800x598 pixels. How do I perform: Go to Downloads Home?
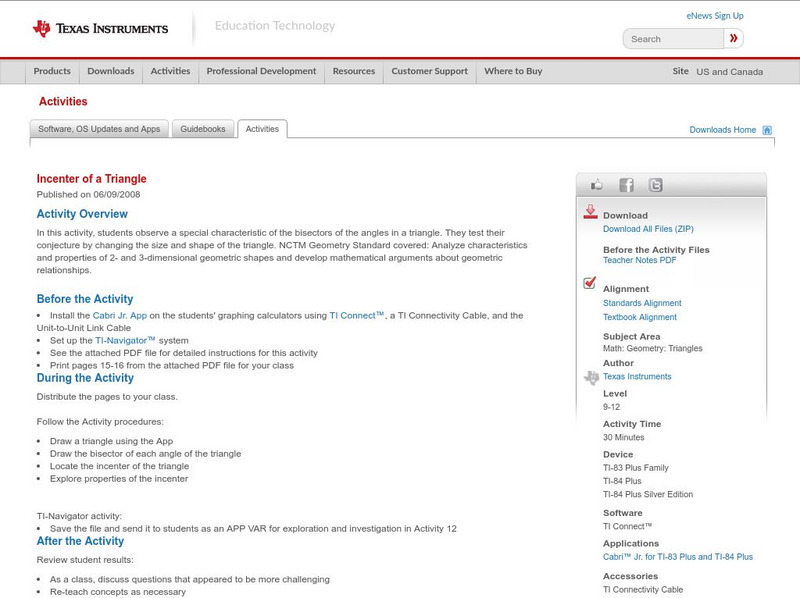(x=722, y=130)
